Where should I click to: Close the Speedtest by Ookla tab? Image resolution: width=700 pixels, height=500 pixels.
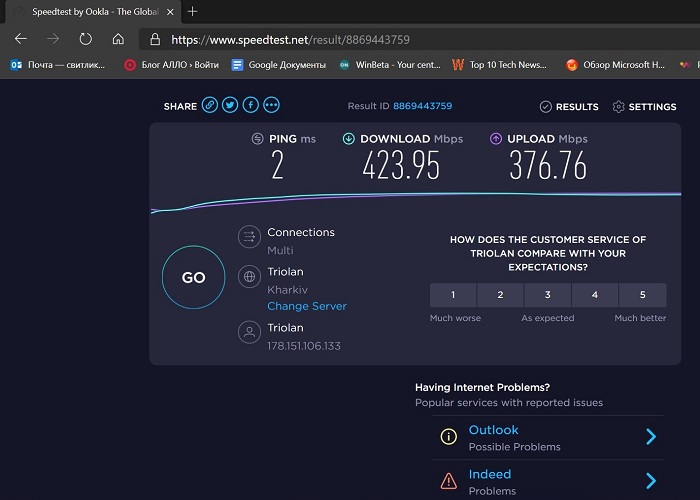[170, 12]
